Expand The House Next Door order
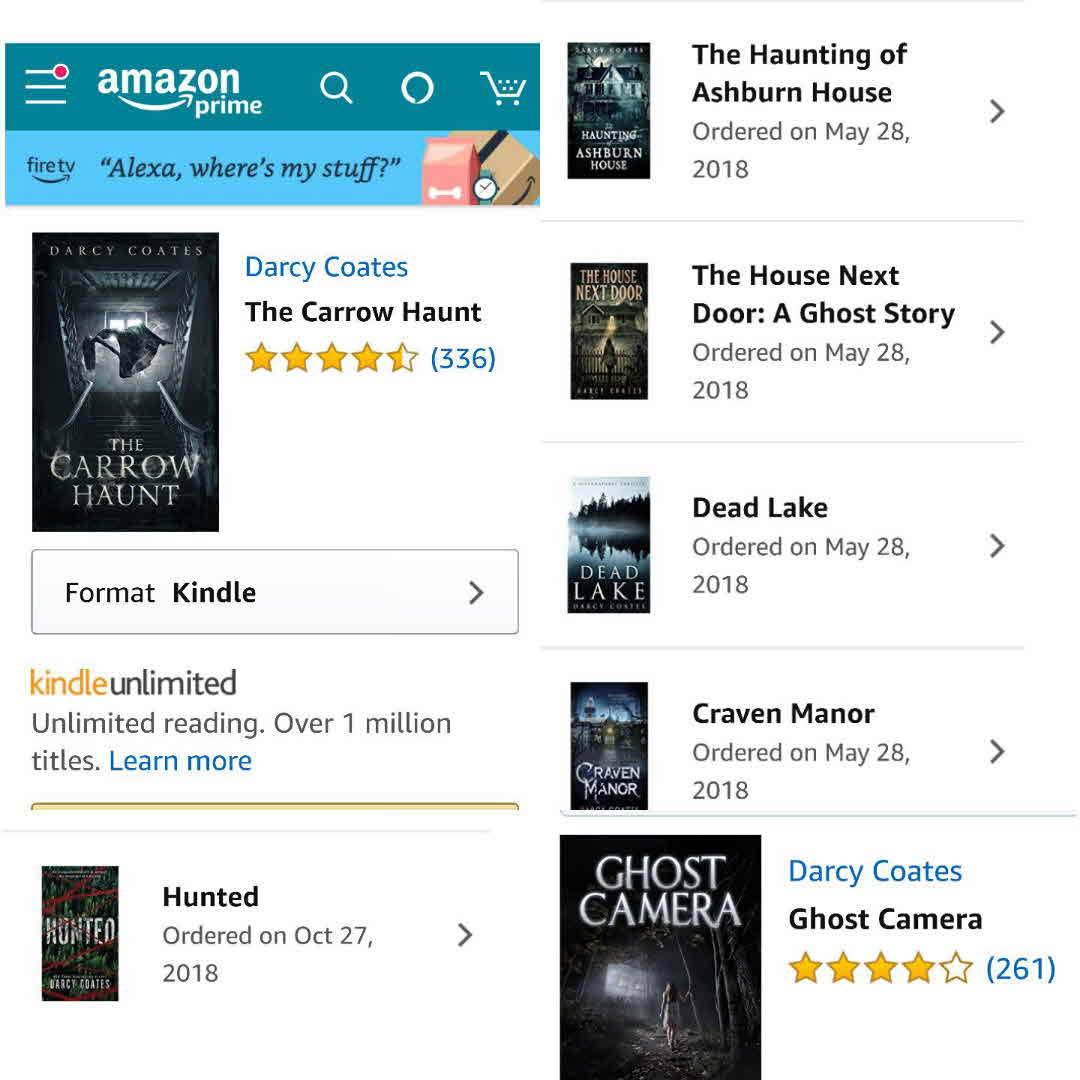Viewport: 1080px width, 1080px height. point(996,332)
